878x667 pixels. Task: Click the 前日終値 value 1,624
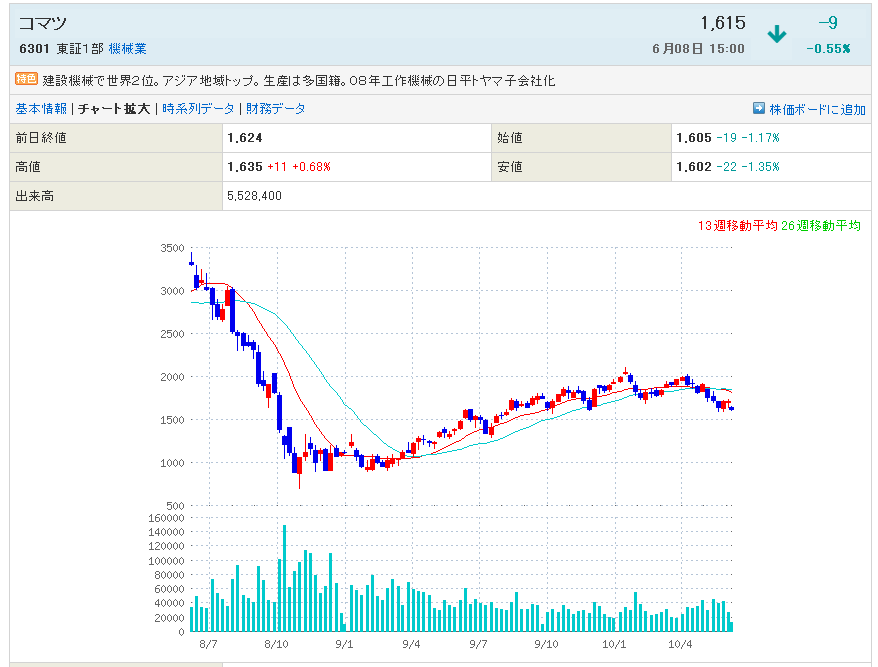[245, 138]
